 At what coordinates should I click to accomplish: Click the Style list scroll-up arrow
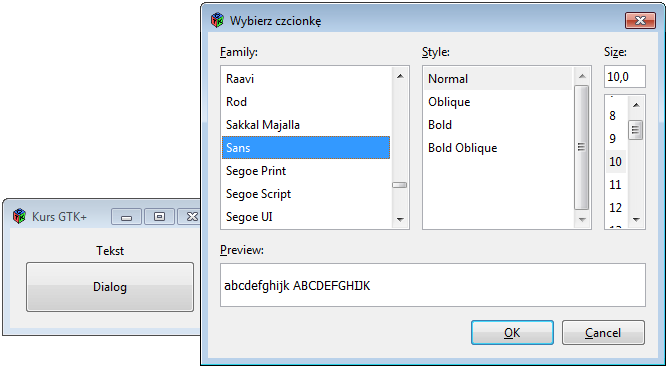tap(582, 76)
